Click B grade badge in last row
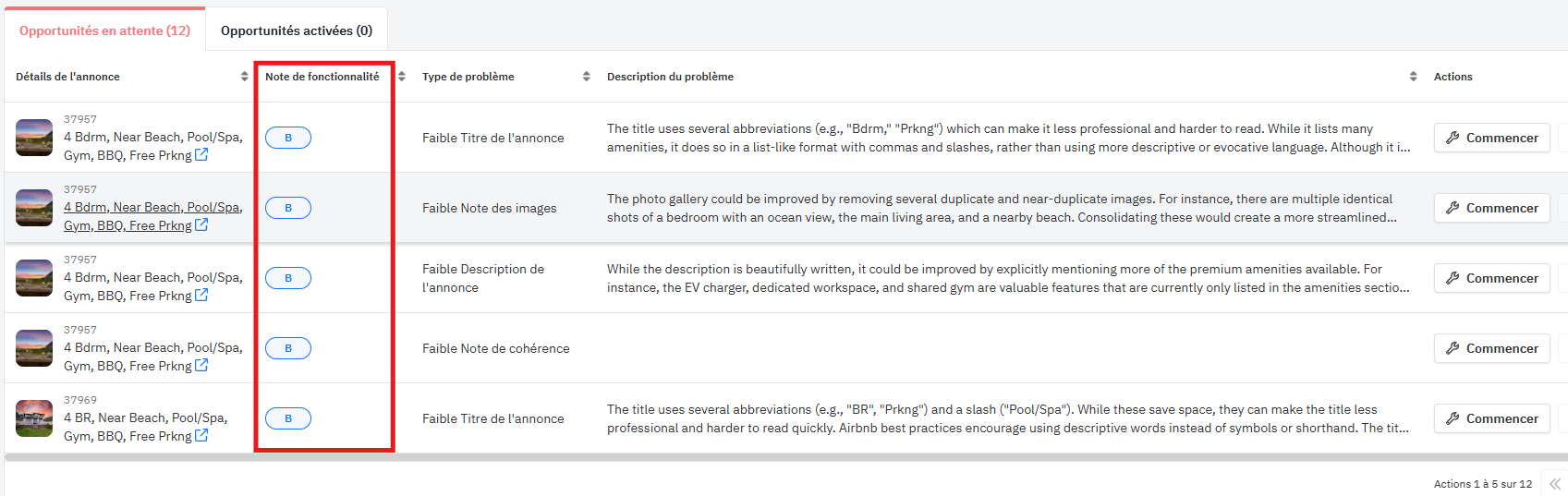This screenshot has width=1568, height=496. pos(288,418)
